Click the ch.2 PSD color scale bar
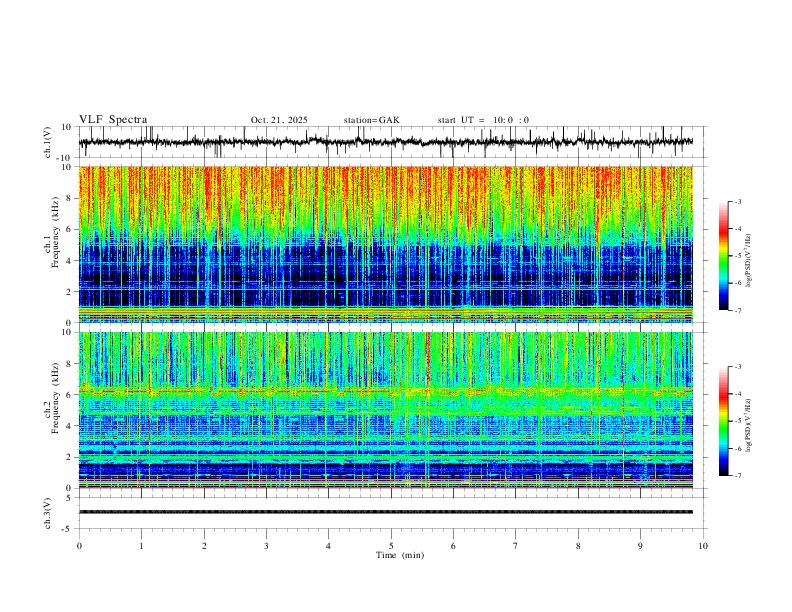The image size is (792, 612). pos(723,421)
